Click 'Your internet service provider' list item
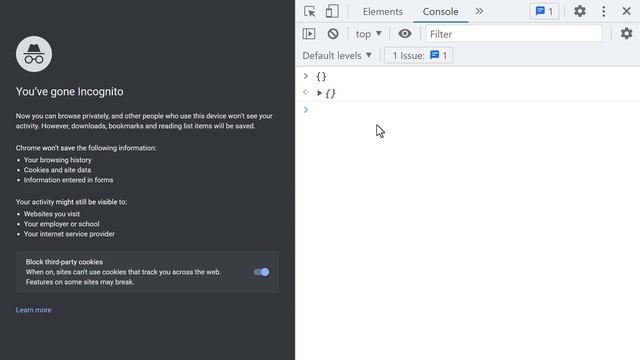 click(x=69, y=234)
